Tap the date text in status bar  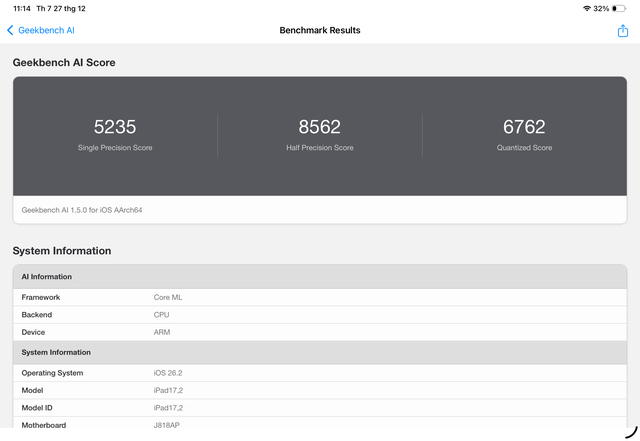pos(61,8)
